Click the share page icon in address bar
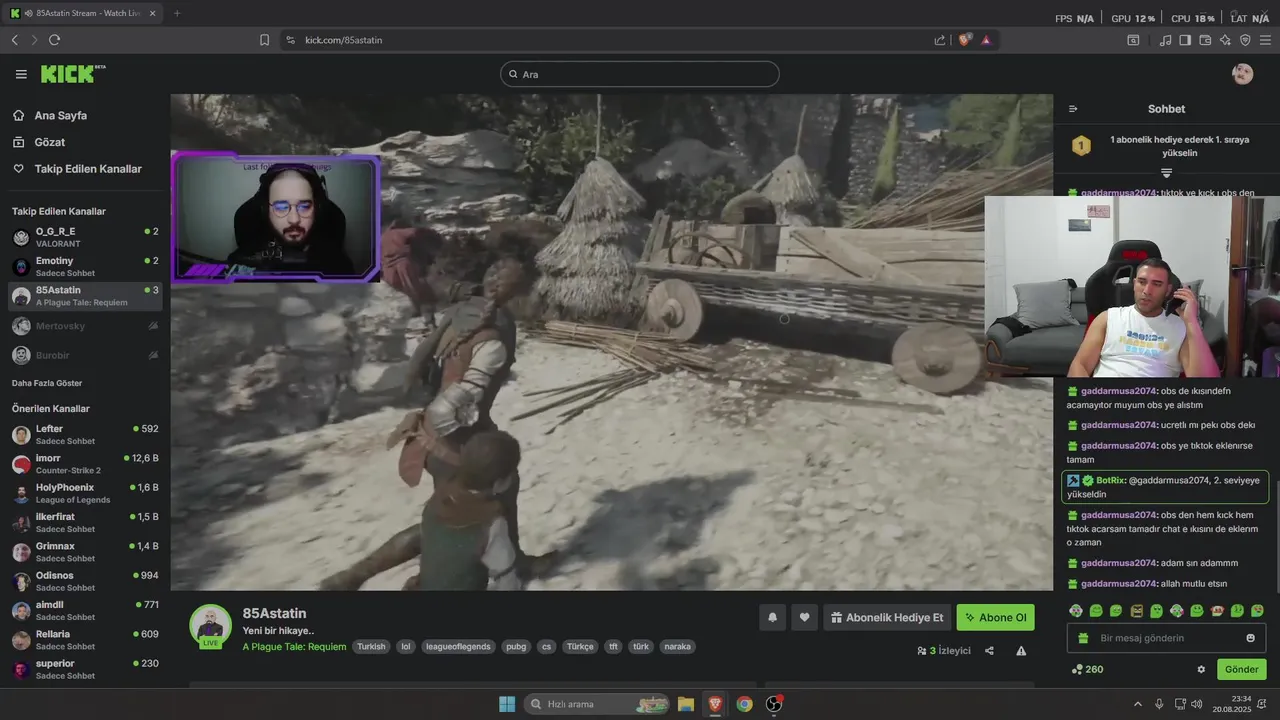Screen dimensions: 1280x720 tap(940, 40)
